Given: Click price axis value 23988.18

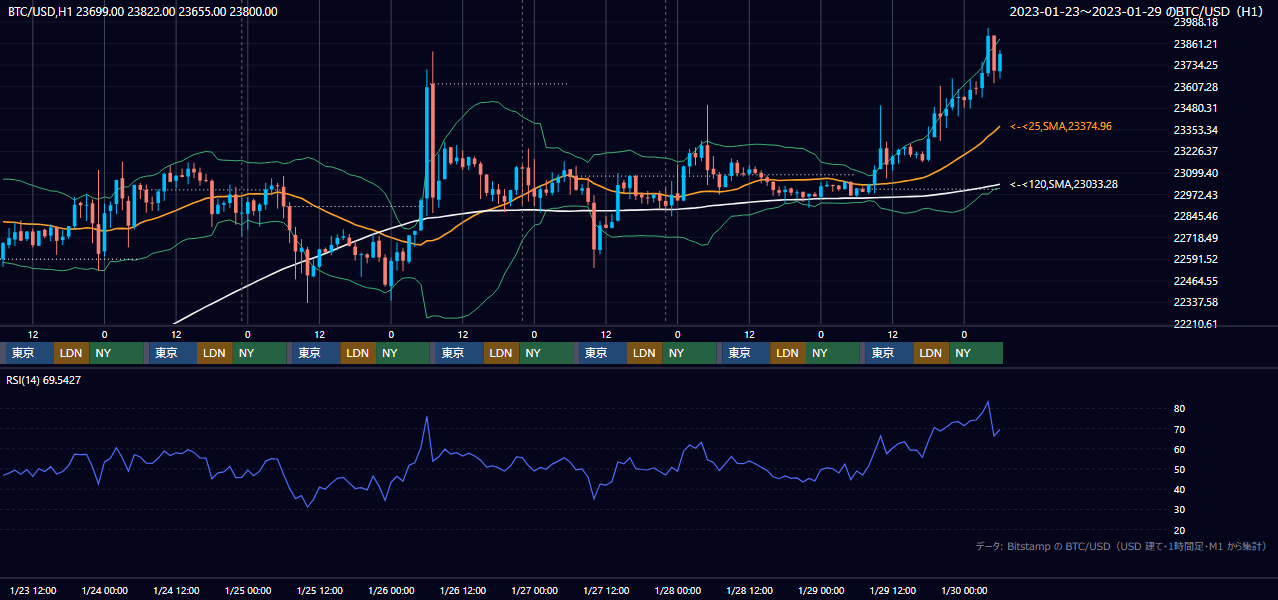Looking at the screenshot, I should [x=1195, y=22].
